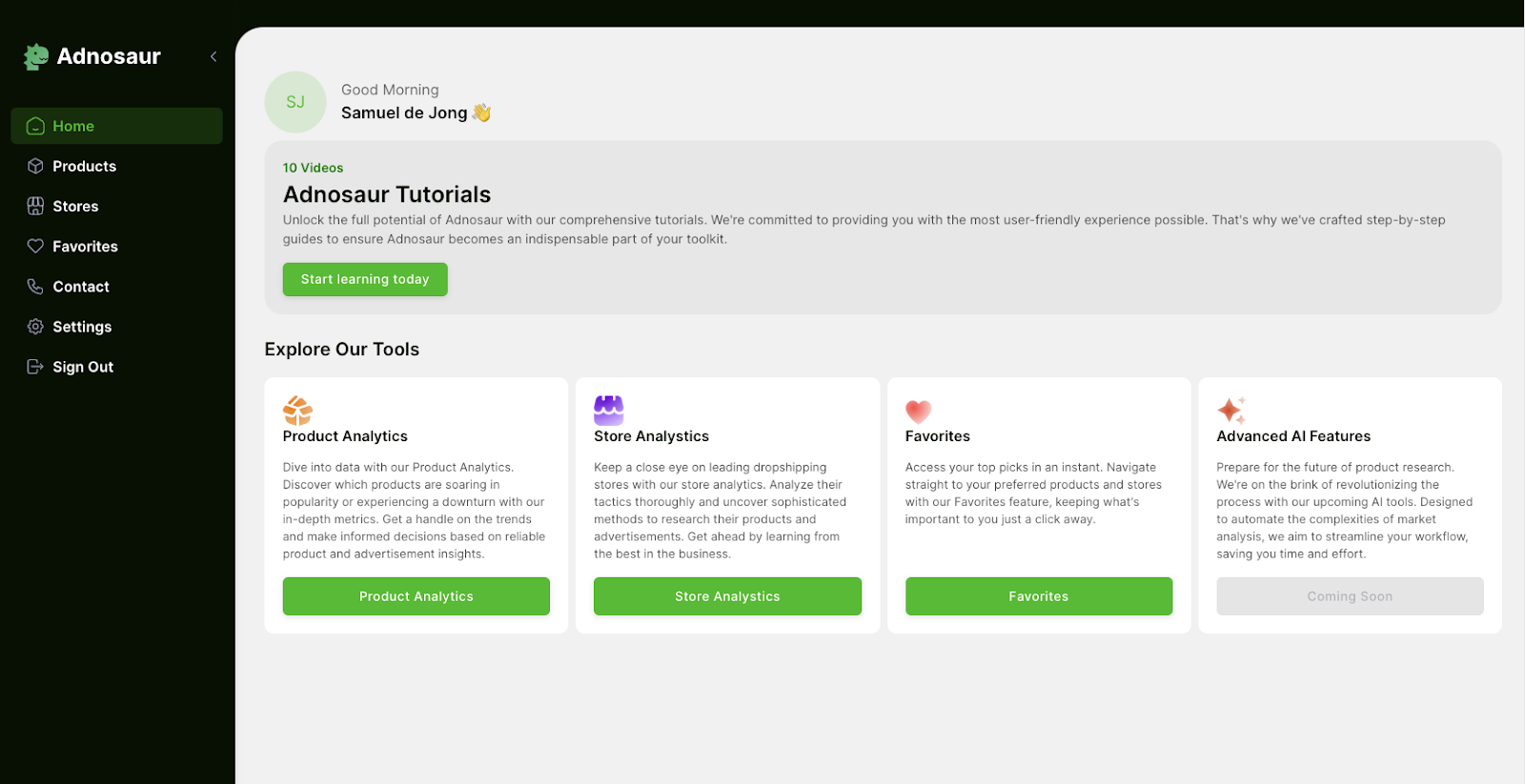Go to Products in the sidebar
This screenshot has height=784, width=1525.
pyautogui.click(x=84, y=166)
